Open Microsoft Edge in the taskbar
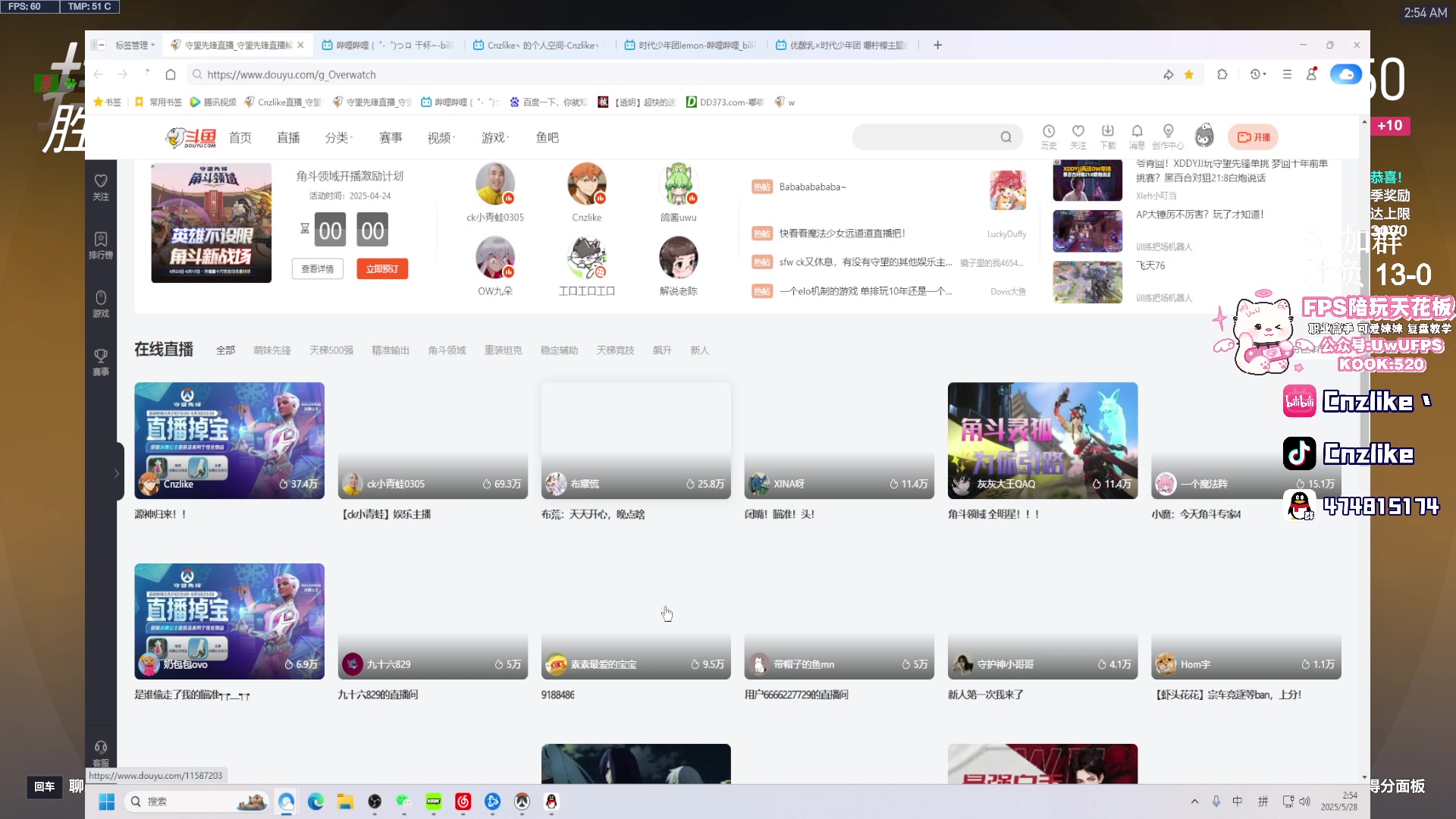The width and height of the screenshot is (1456, 819). 315,802
